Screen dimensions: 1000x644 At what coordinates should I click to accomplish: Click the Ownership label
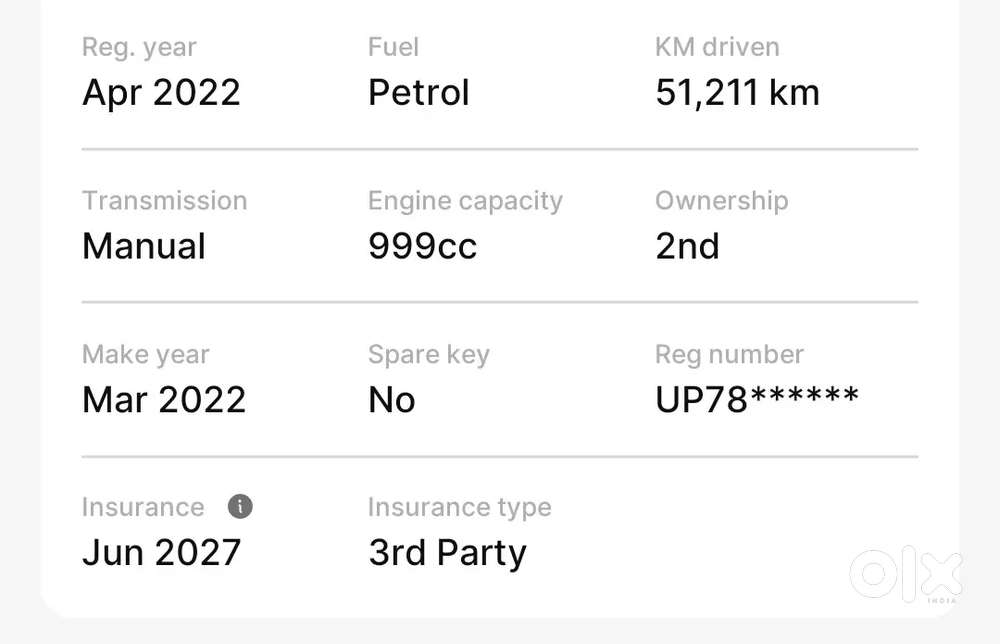(722, 201)
